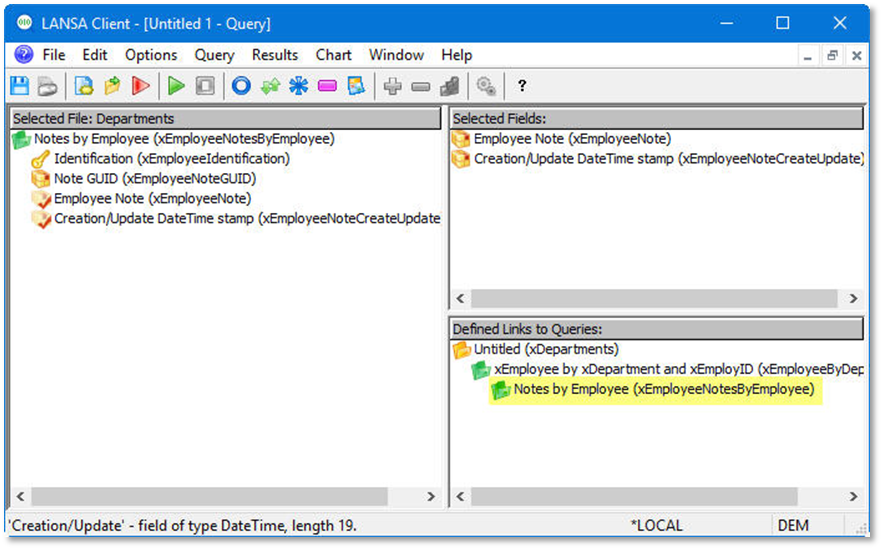Select Employee Note in Selected Fields pane
Viewport: 882px width, 549px height.
[x=572, y=139]
